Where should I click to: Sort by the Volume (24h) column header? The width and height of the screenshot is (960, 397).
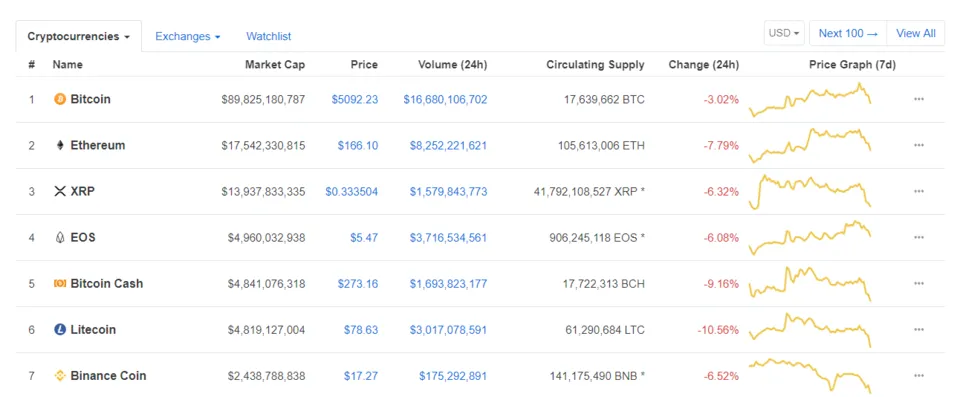452,64
